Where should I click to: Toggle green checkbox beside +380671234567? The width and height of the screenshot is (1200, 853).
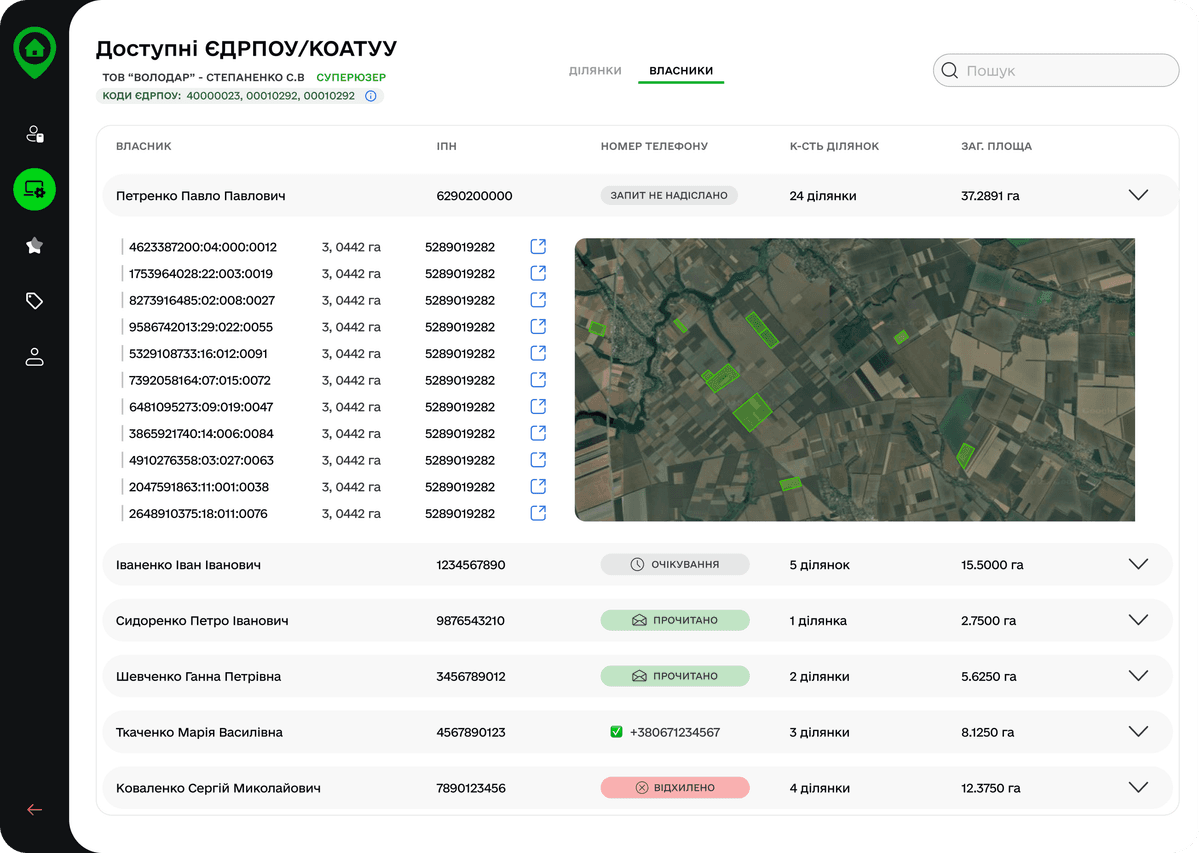click(617, 732)
